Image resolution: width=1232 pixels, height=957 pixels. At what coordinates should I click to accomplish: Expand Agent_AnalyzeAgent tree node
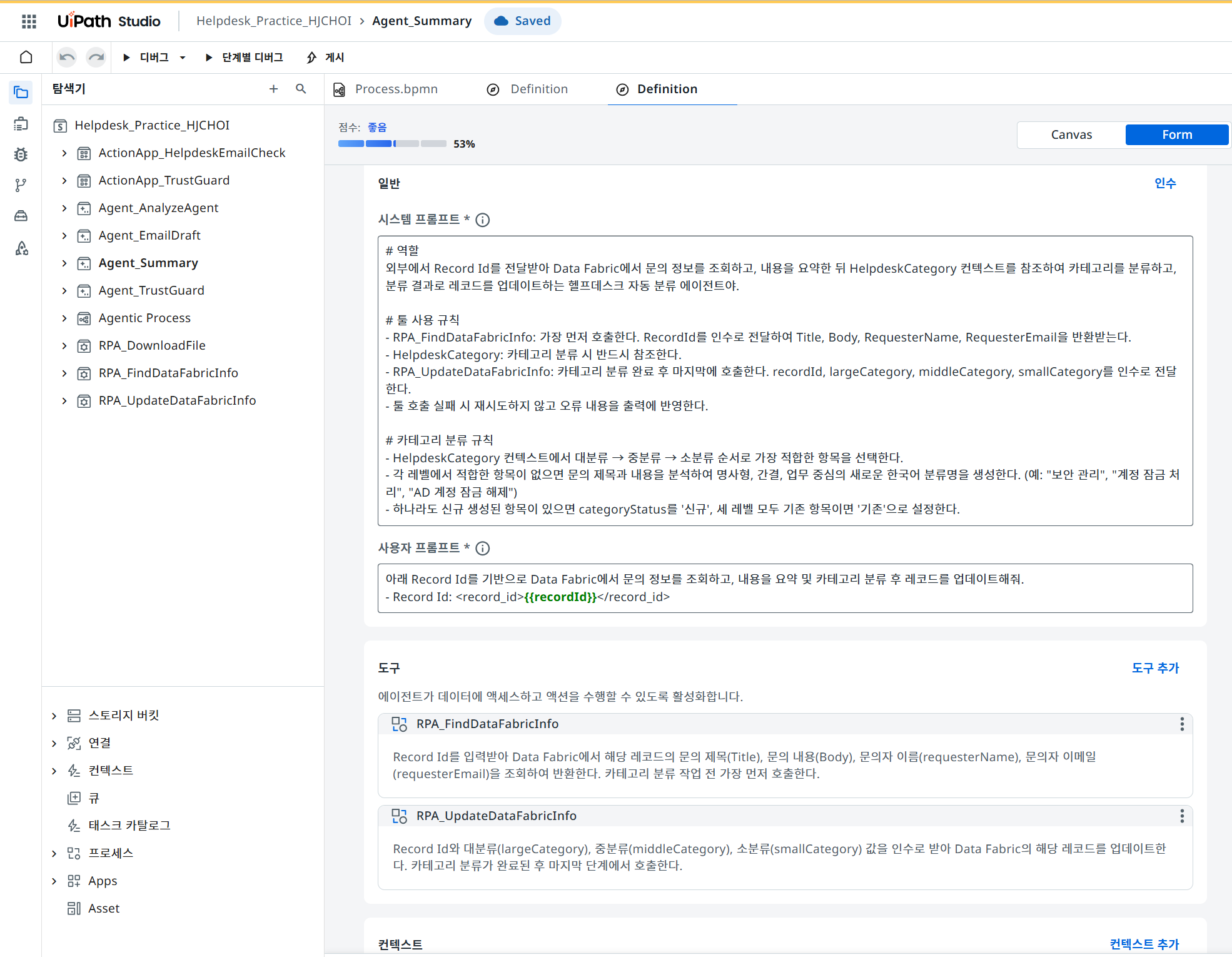pos(64,208)
